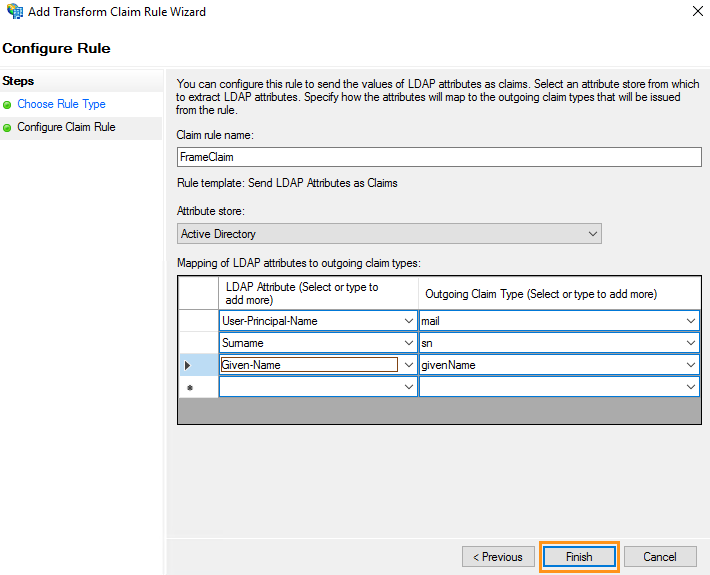Image resolution: width=710 pixels, height=575 pixels.
Task: Open the Attribute store dropdown
Action: coord(593,234)
